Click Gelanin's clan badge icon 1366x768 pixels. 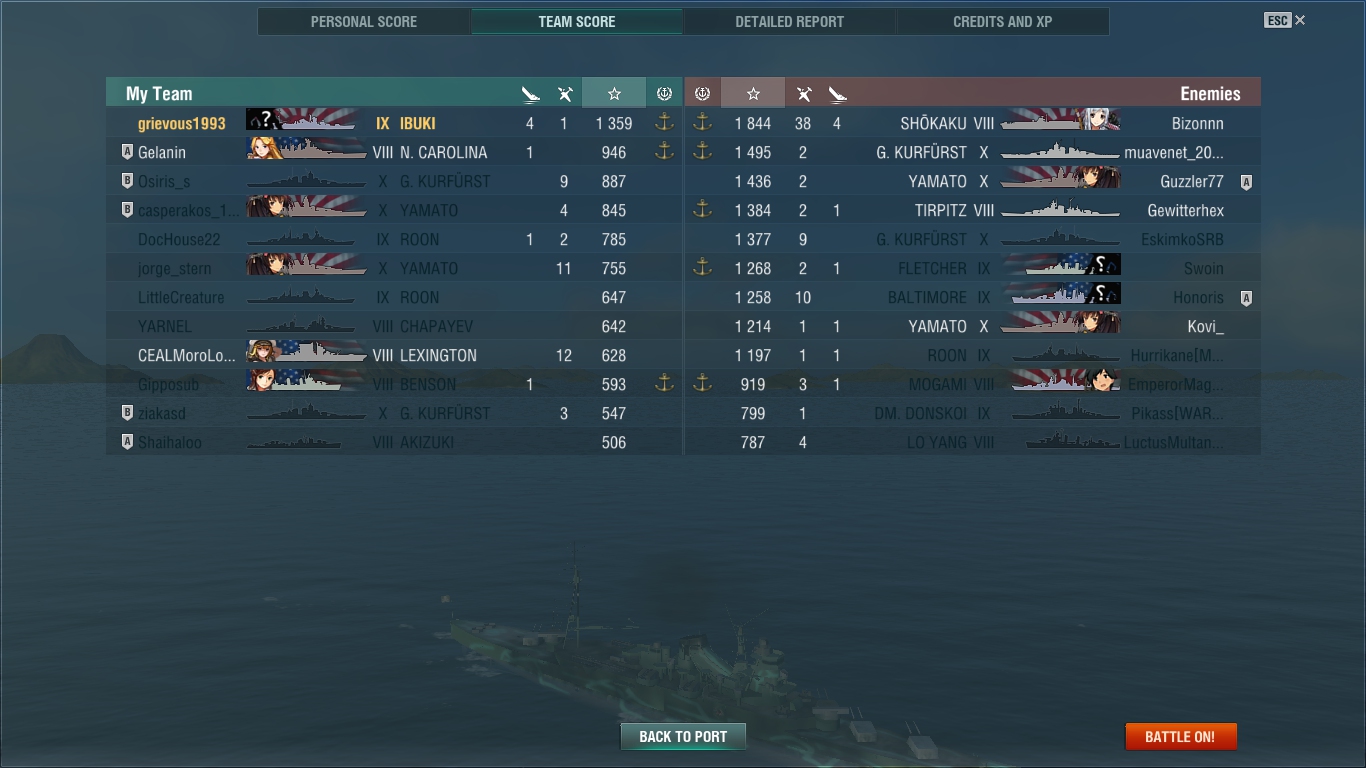(127, 152)
